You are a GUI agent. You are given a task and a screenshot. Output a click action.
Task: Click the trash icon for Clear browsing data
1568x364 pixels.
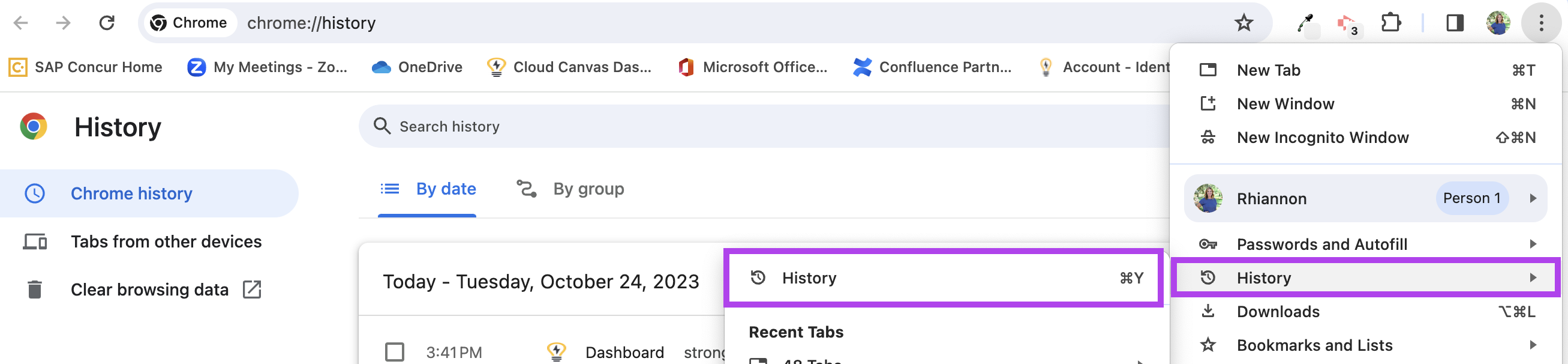[35, 290]
